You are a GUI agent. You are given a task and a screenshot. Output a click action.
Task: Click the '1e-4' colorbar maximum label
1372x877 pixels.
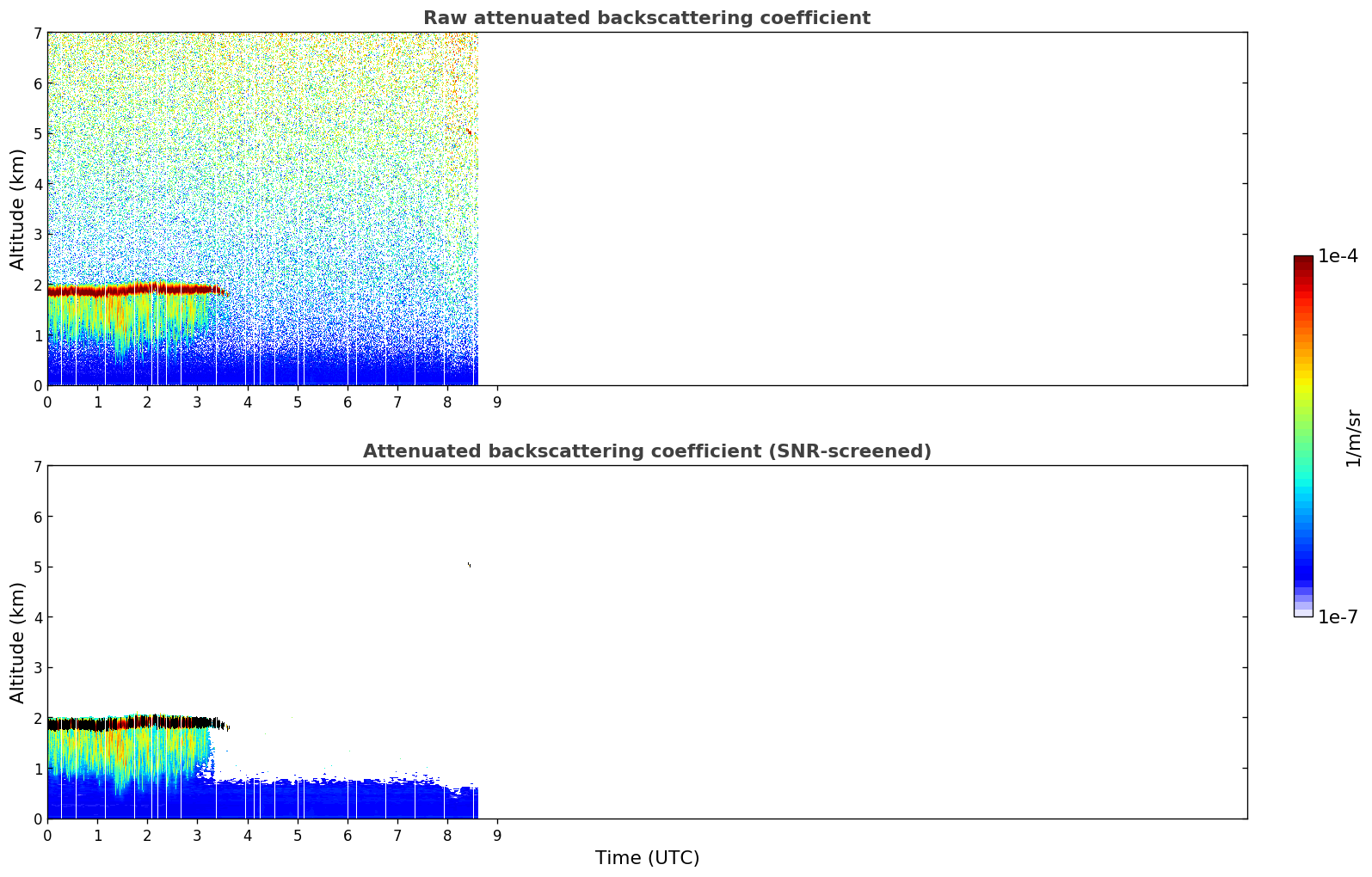click(1338, 256)
